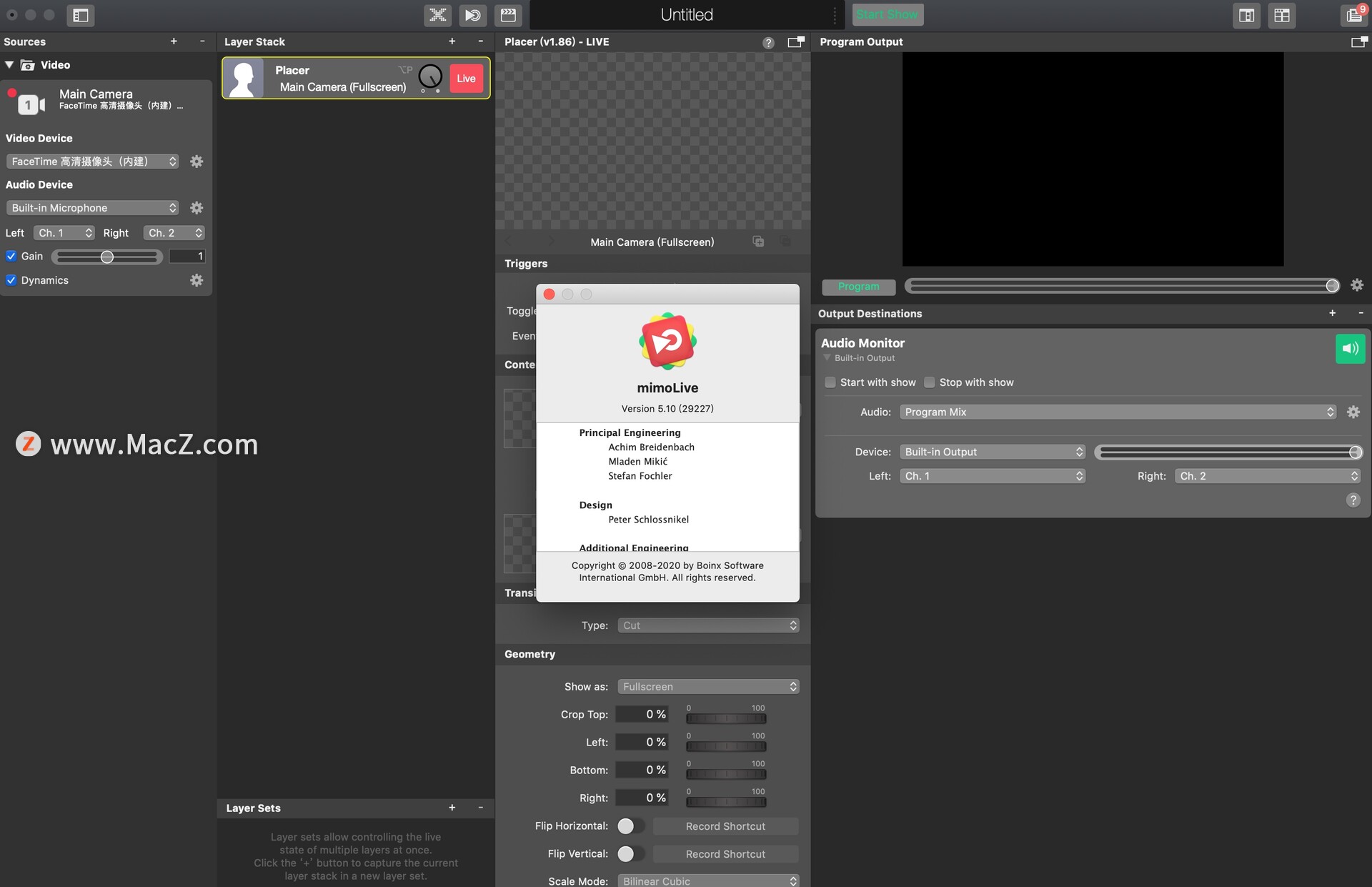The width and height of the screenshot is (1372, 887).
Task: Drag the Program Output volume slider
Action: (x=1327, y=286)
